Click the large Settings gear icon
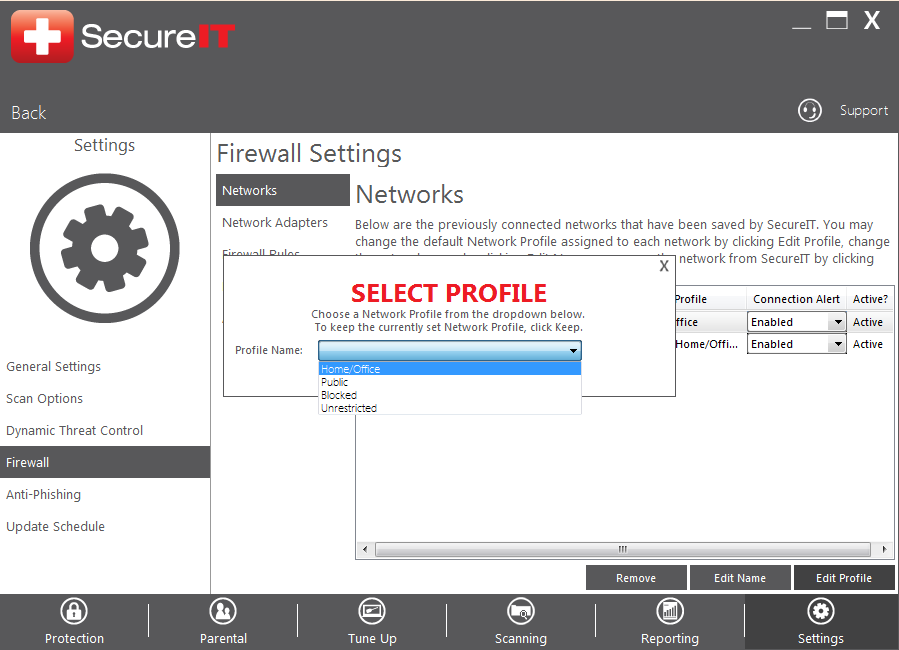899x650 pixels. (104, 248)
